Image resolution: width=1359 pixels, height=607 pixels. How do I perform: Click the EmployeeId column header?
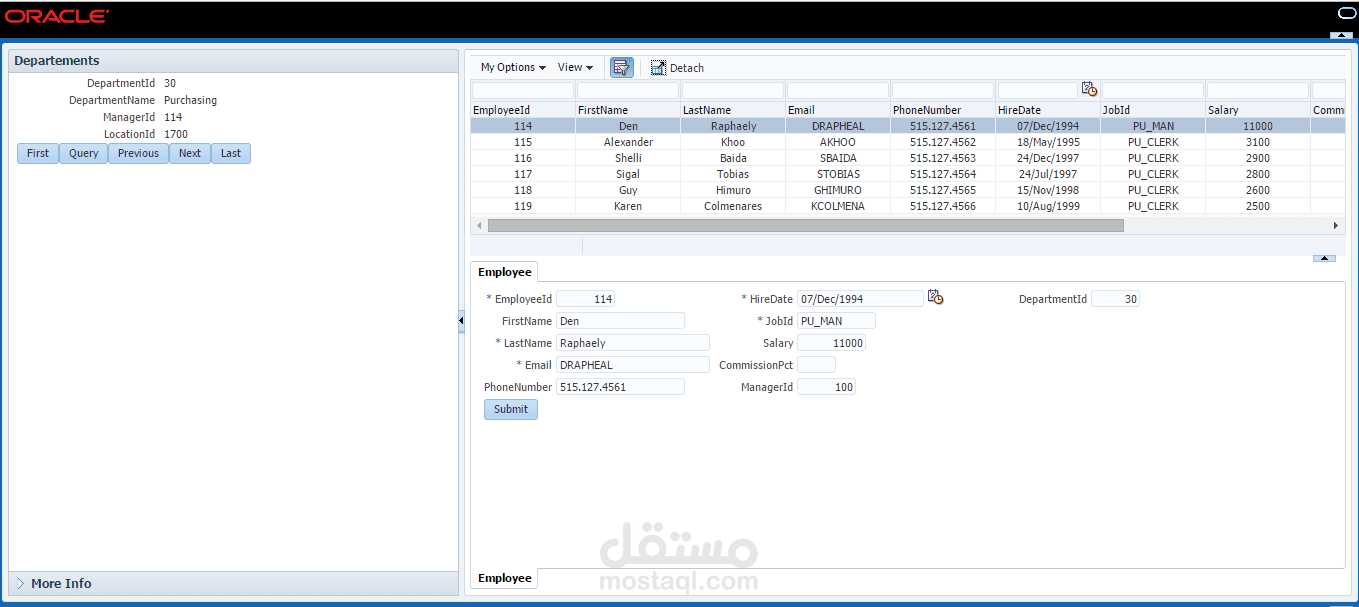coord(523,110)
